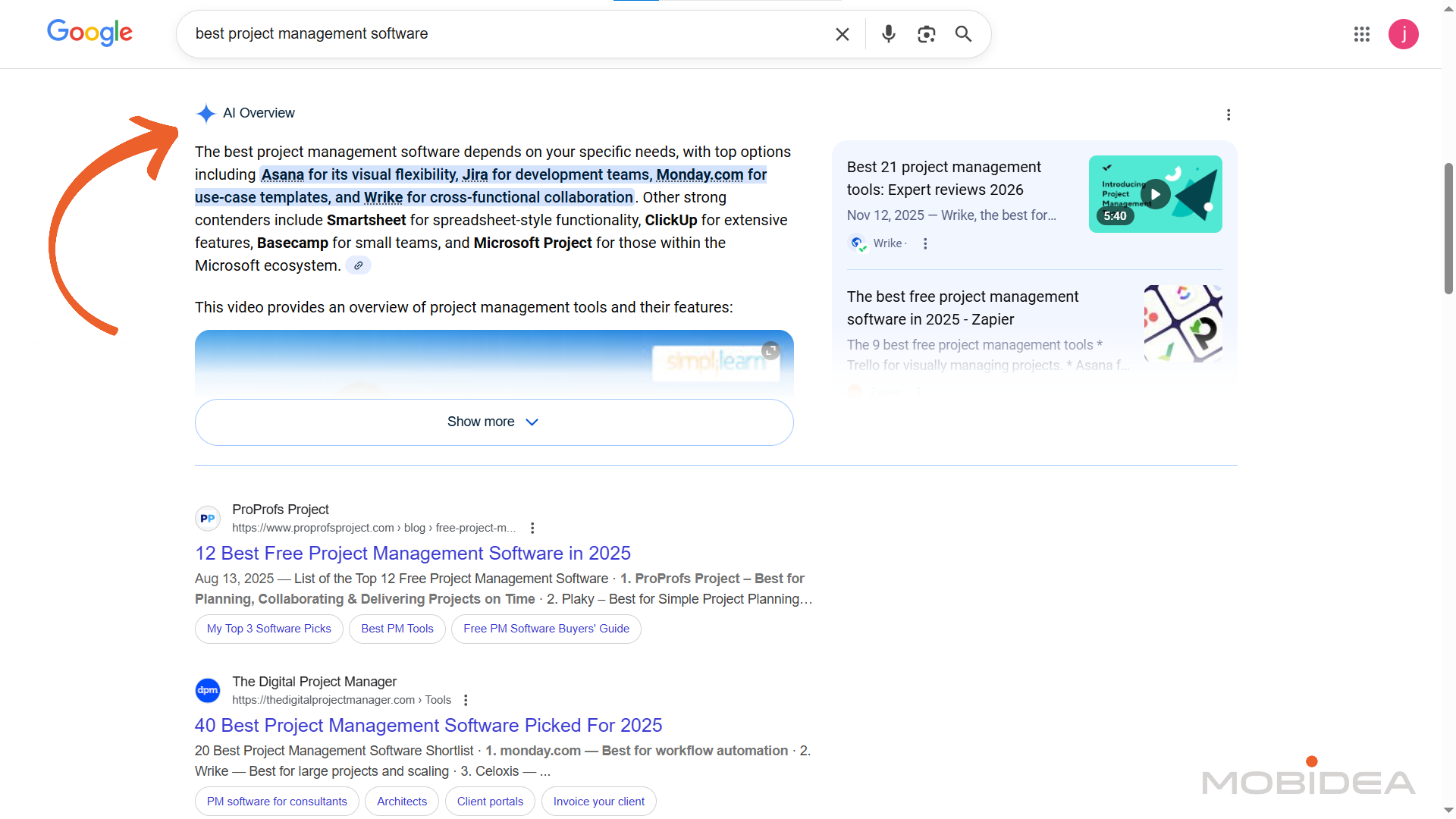Expand the AI Overview with Show more
Screen dimensions: 1456x819
tap(493, 422)
